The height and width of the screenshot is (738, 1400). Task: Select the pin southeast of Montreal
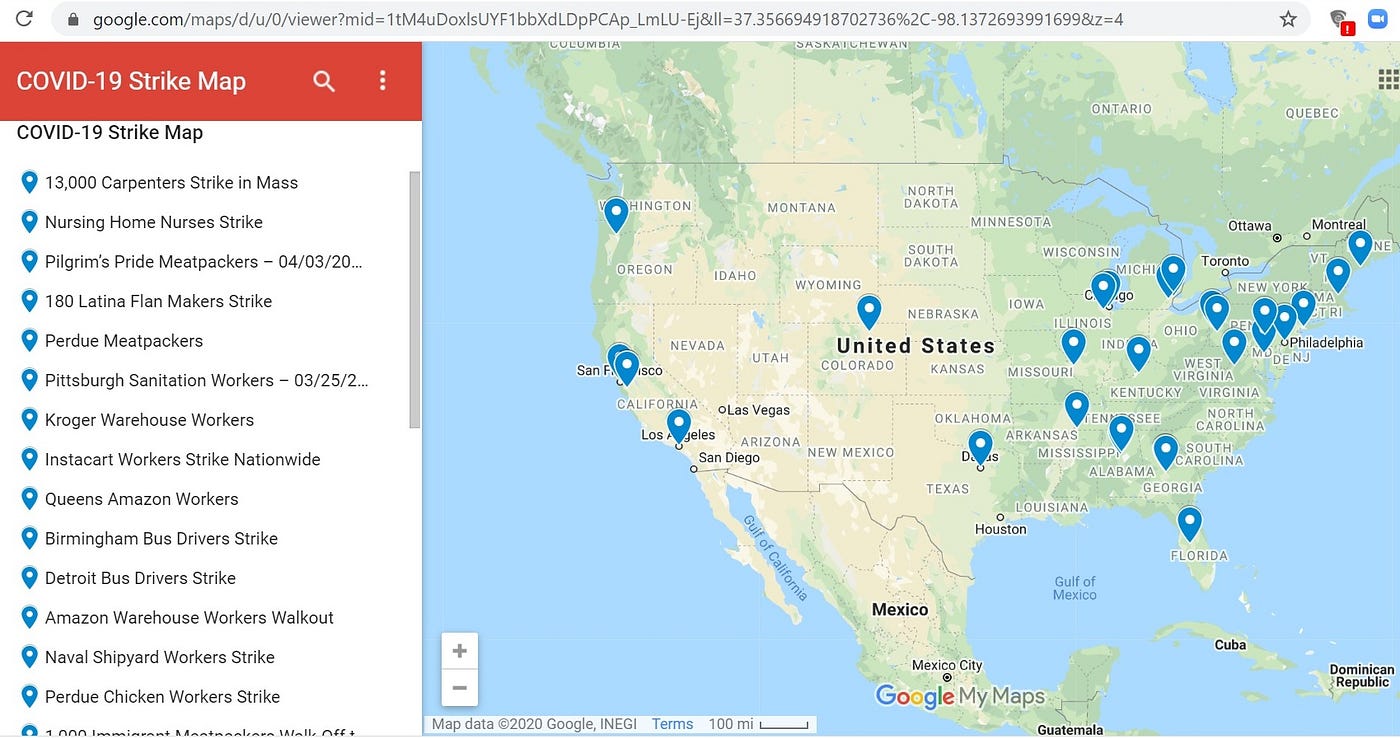pyautogui.click(x=1359, y=246)
